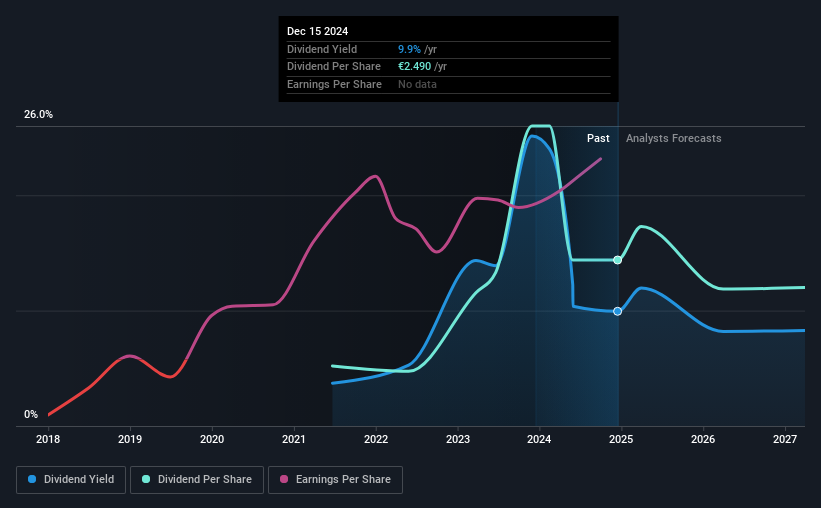The image size is (821, 508).
Task: Select the blue Dividend Yield data marker
Action: [618, 311]
